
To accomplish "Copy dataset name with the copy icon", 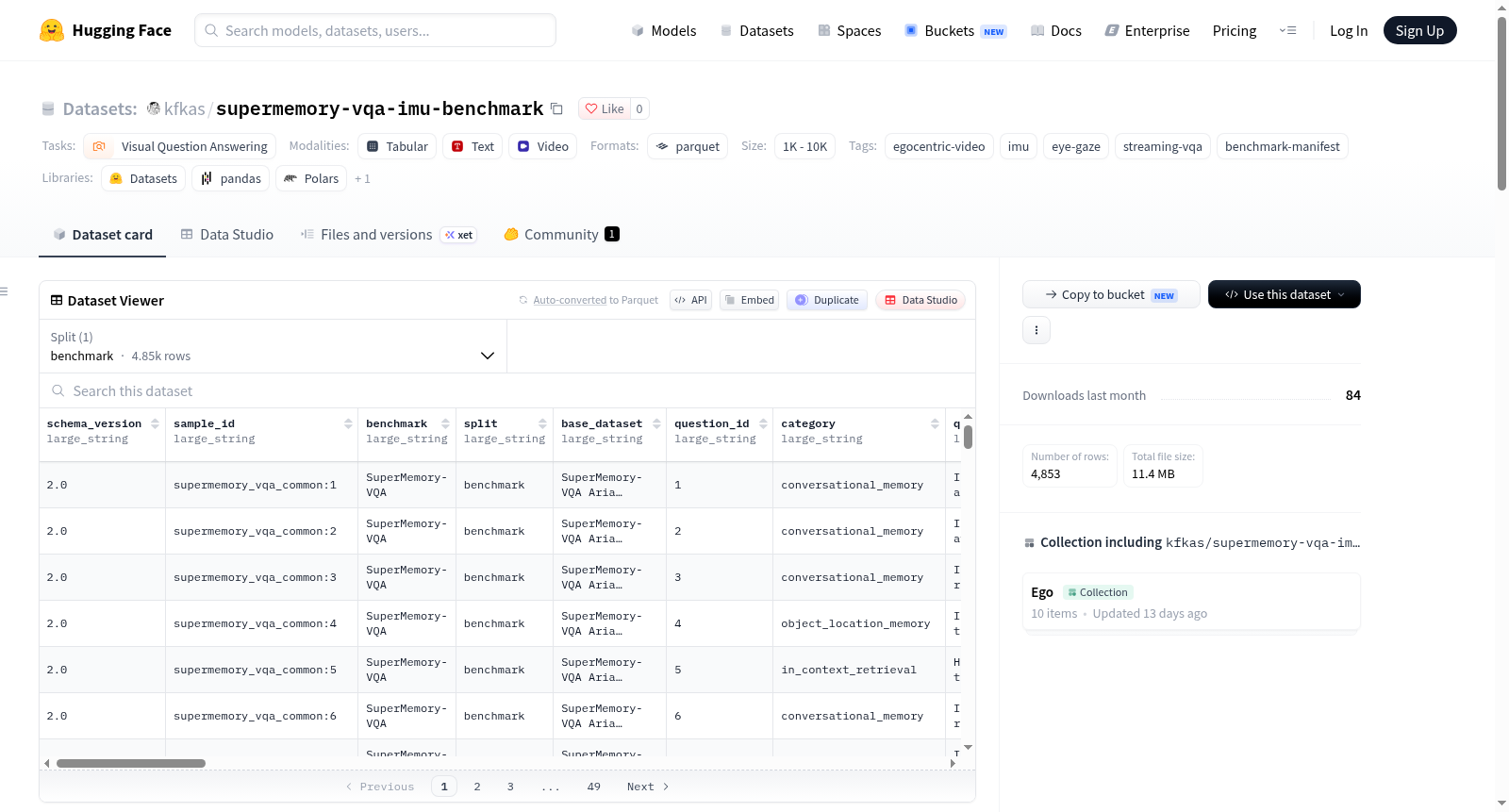I will 556,109.
